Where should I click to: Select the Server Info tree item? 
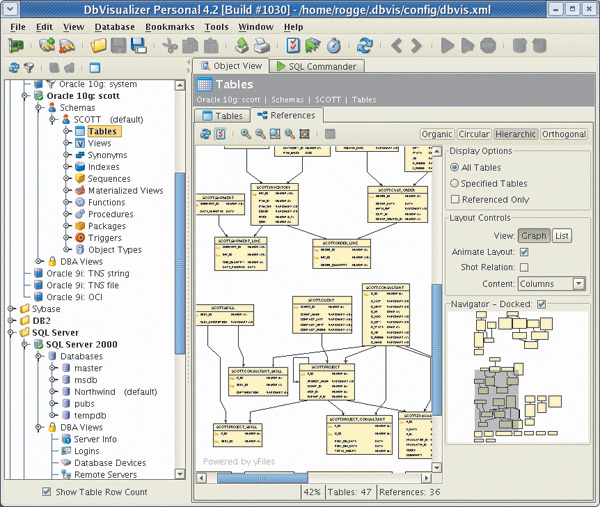pos(95,439)
